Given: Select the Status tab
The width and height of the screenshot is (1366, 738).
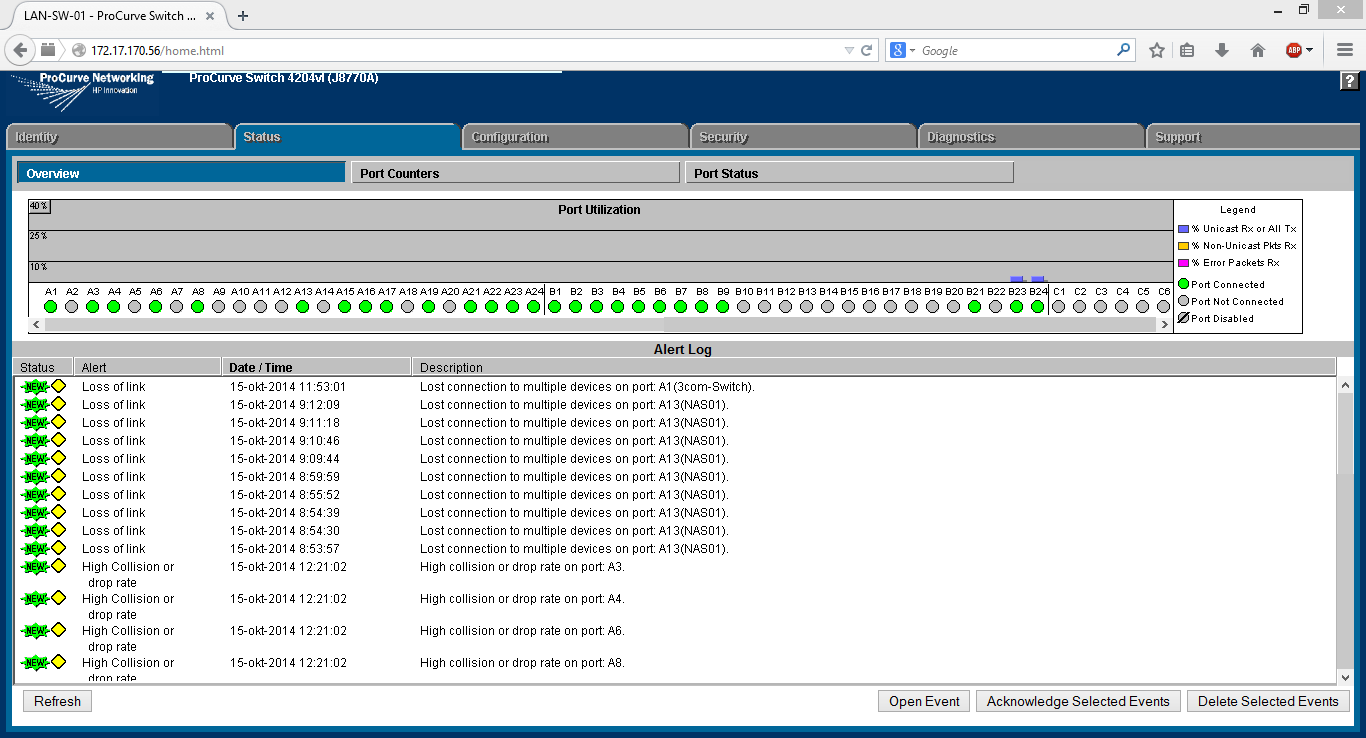Looking at the screenshot, I should pos(347,137).
